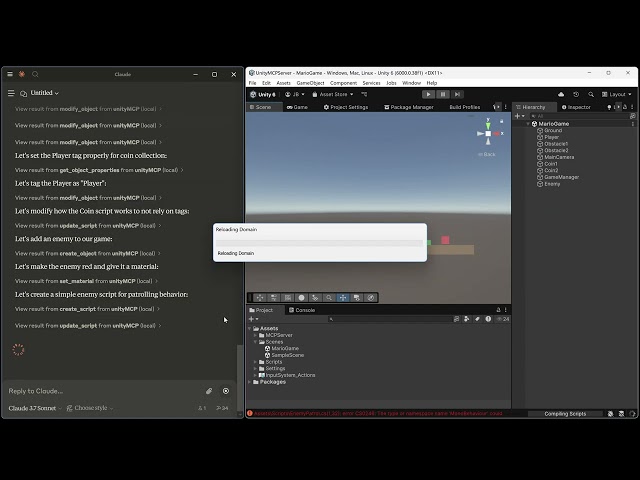The width and height of the screenshot is (640, 480).
Task: Open the JR account dropdown
Action: [x=295, y=94]
